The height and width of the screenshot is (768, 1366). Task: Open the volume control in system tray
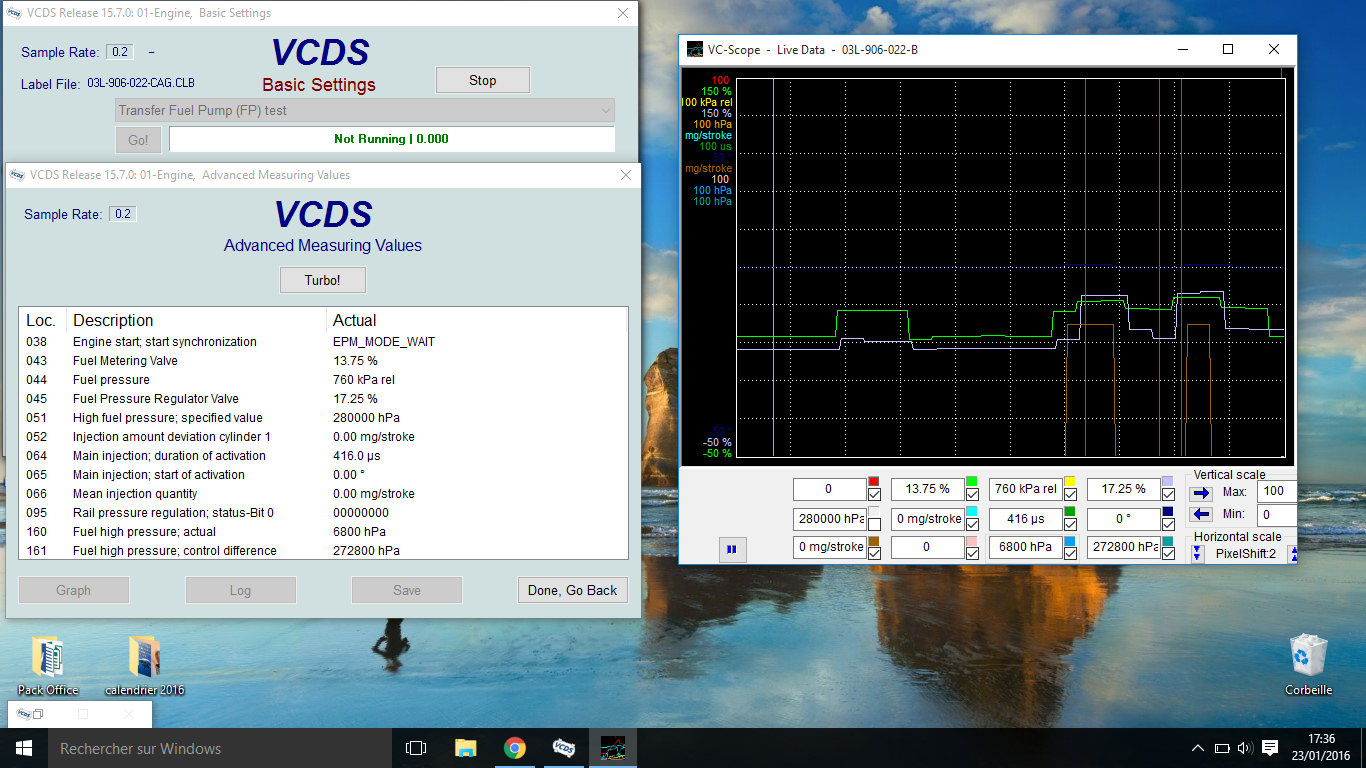pos(1245,748)
